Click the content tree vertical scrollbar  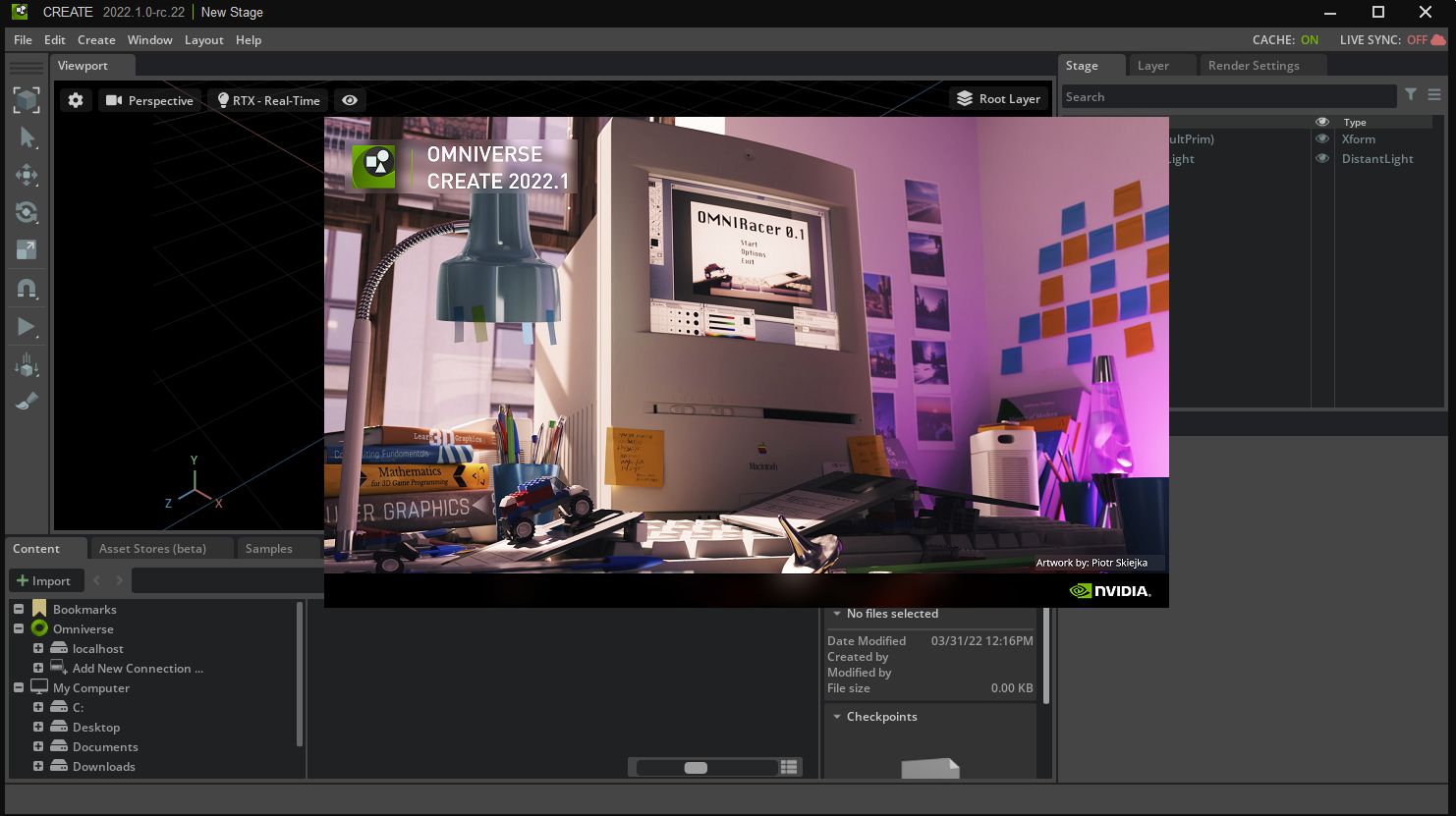tap(300, 675)
